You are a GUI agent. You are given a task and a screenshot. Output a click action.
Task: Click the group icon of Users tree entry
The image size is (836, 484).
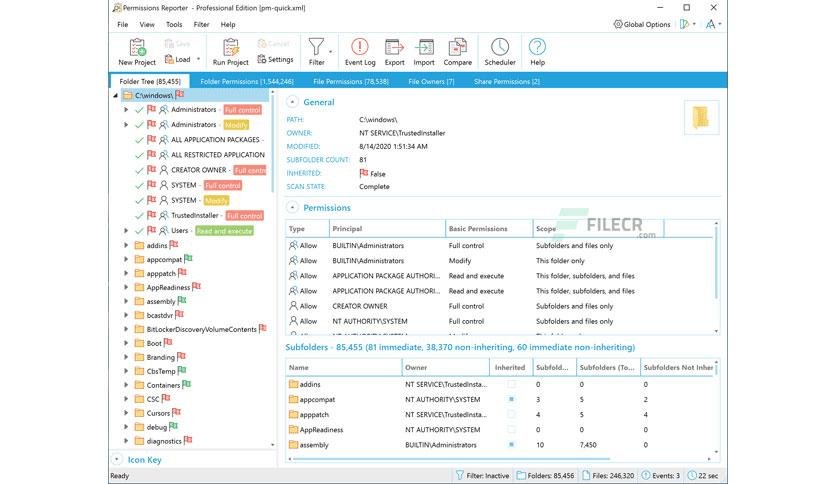164,230
